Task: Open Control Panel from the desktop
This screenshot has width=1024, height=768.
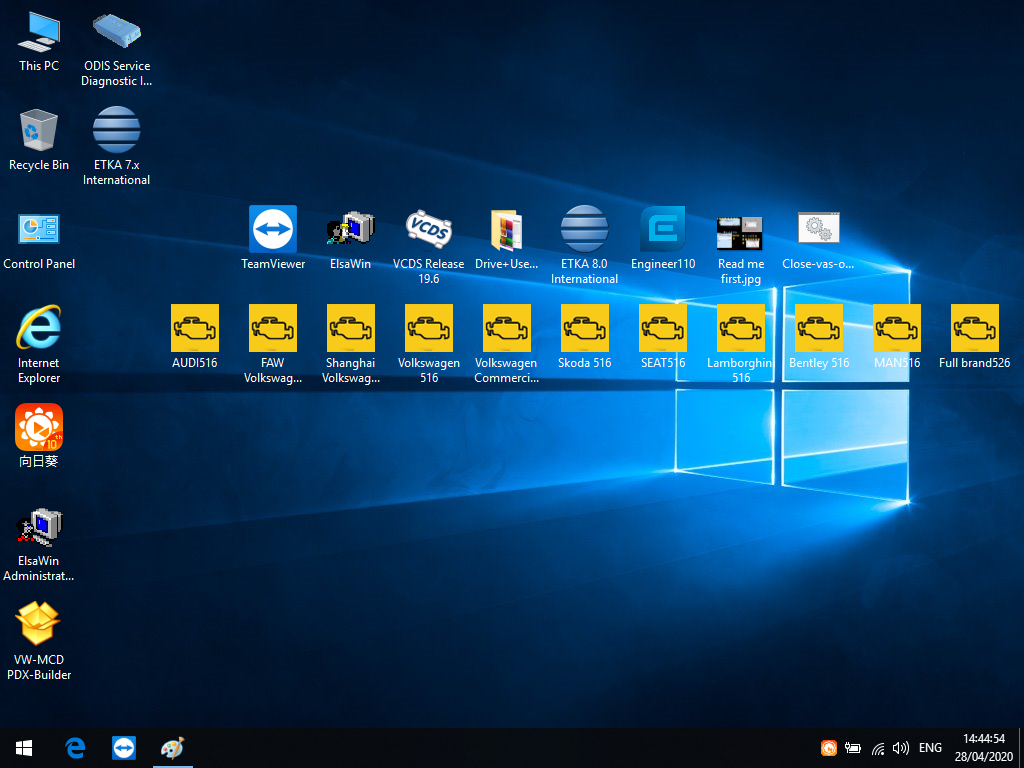Action: [38, 228]
